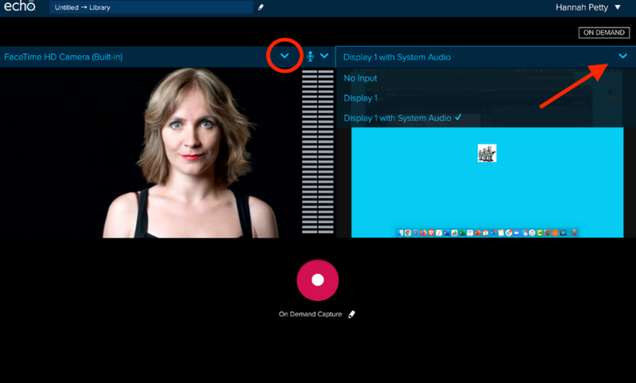636x383 pixels.
Task: Click the desktop photo icon in the display preview
Action: click(x=487, y=153)
